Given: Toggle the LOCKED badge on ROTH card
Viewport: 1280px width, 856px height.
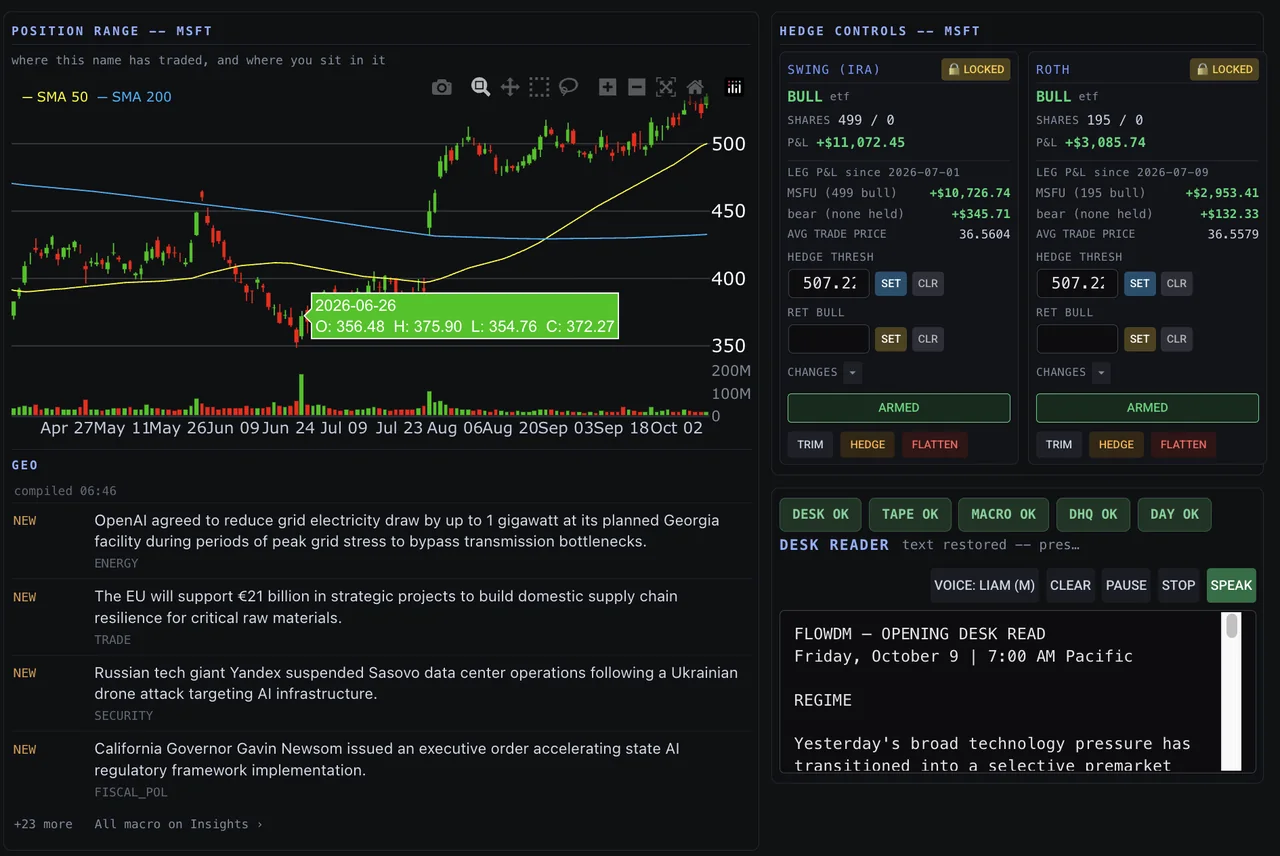Looking at the screenshot, I should [x=1224, y=70].
